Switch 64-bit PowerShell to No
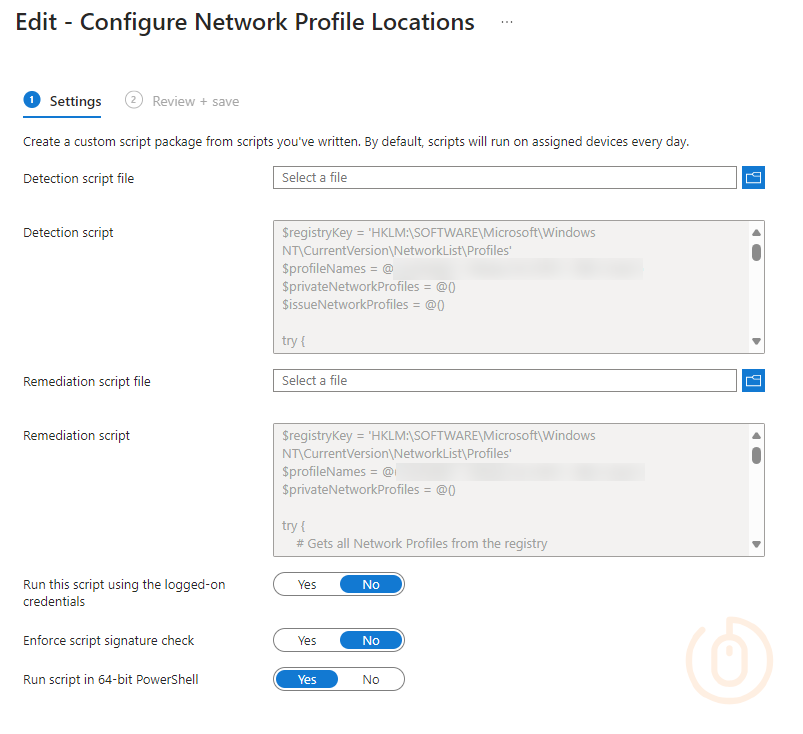The image size is (803, 734). (371, 680)
